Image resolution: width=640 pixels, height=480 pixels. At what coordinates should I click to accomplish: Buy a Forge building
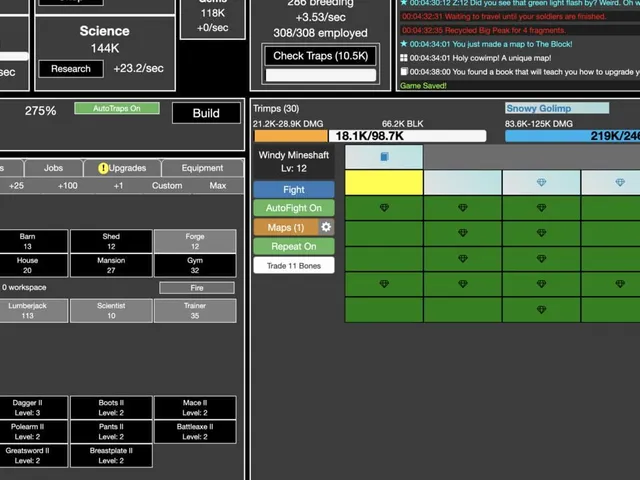(x=195, y=241)
